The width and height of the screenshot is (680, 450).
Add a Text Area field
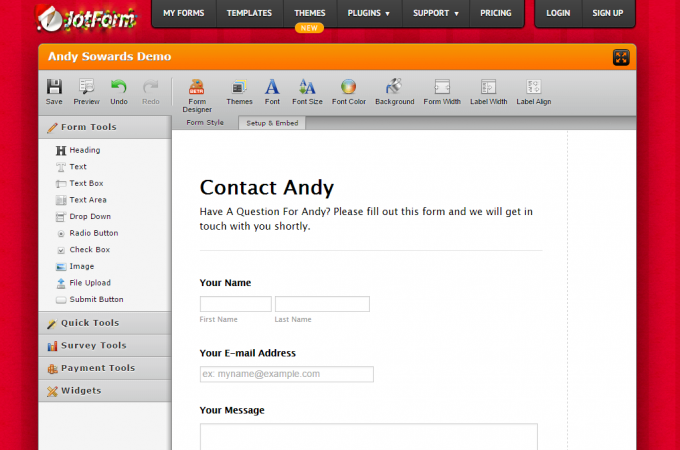(x=81, y=200)
